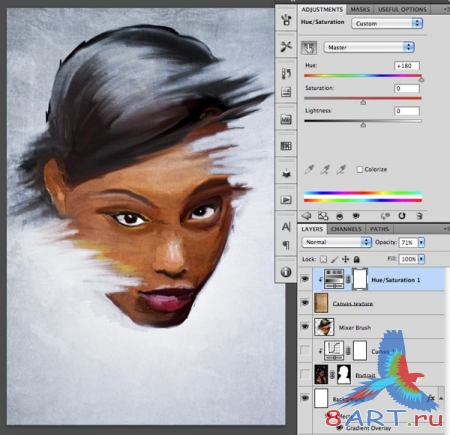Open the Brush Presets panel icon

[x=286, y=19]
